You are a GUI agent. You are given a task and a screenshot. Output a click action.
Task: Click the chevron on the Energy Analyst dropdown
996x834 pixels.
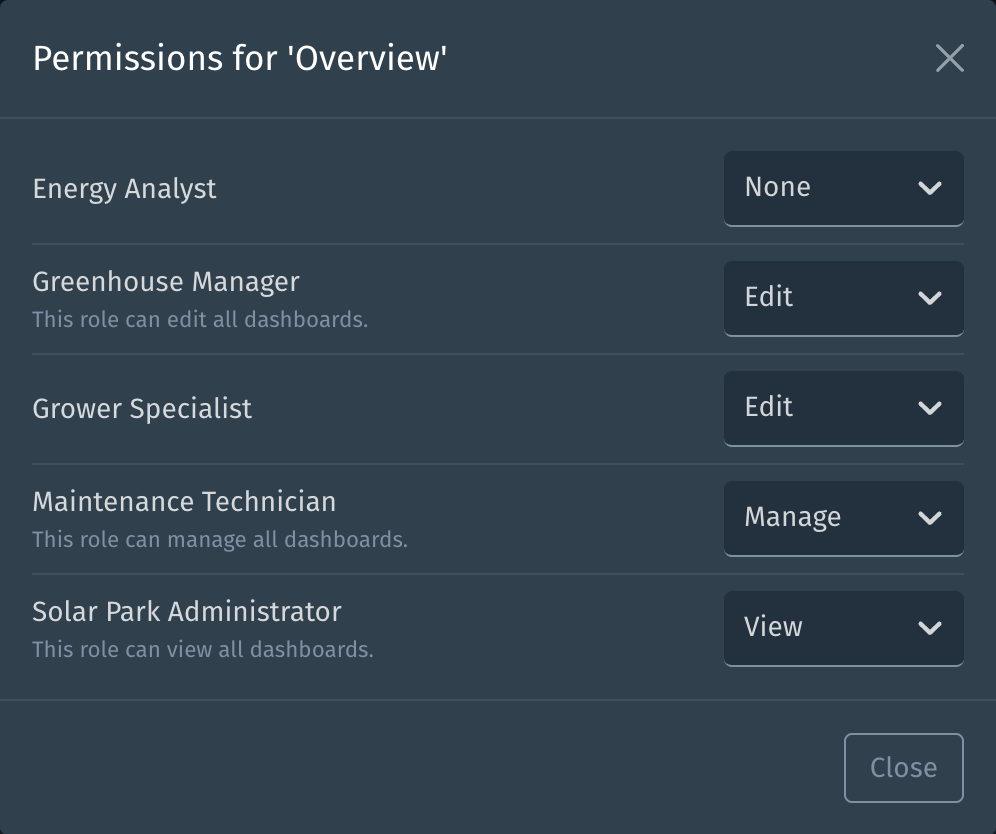click(x=930, y=187)
